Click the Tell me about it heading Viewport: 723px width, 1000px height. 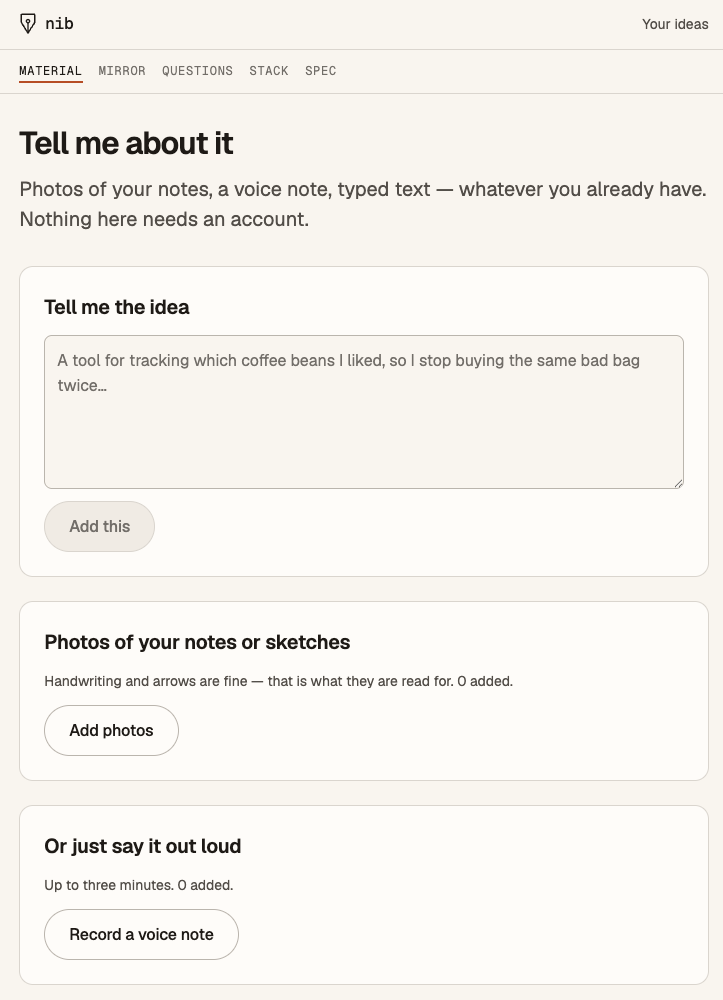(x=126, y=143)
